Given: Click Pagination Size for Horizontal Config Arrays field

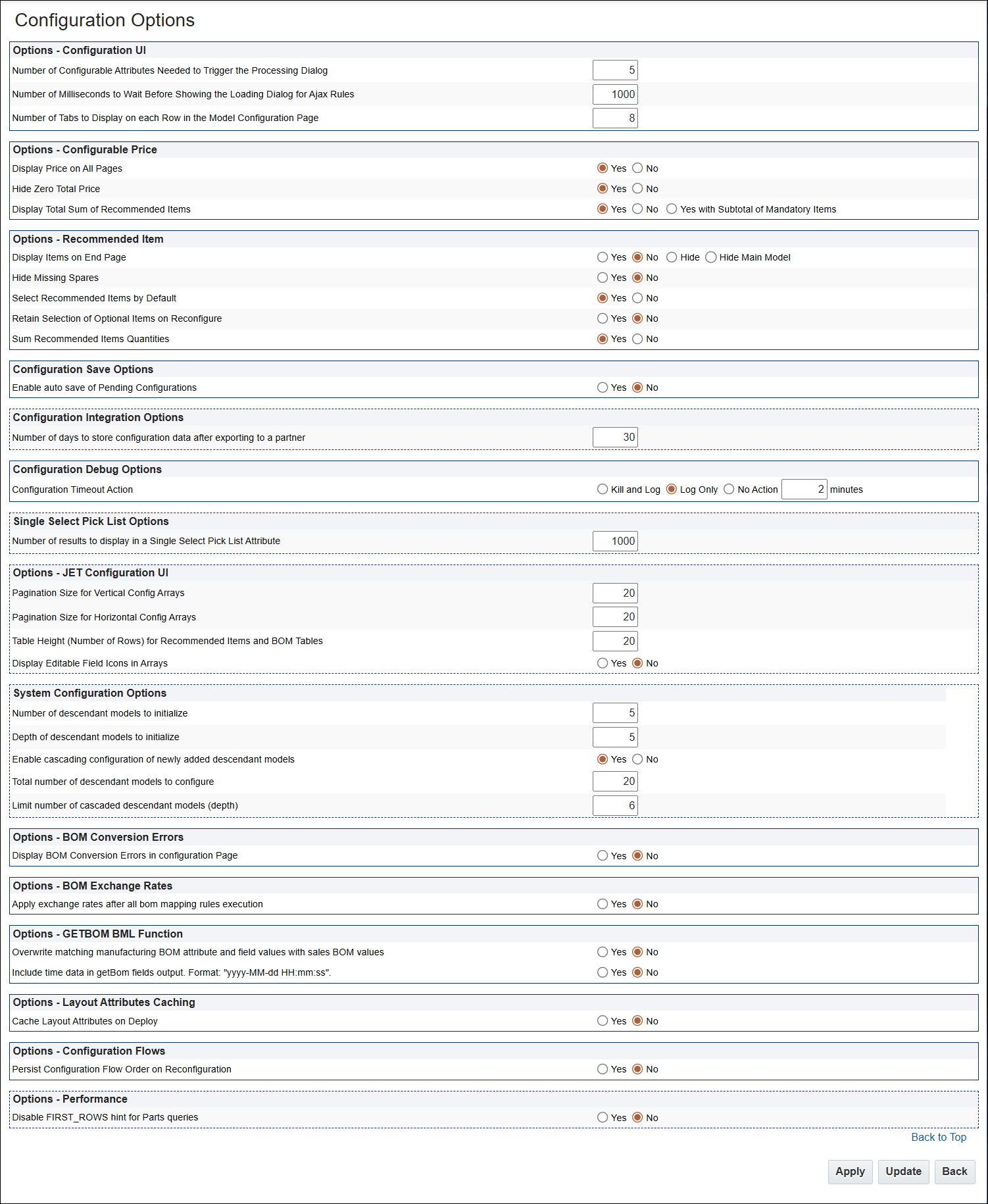Looking at the screenshot, I should pos(615,617).
